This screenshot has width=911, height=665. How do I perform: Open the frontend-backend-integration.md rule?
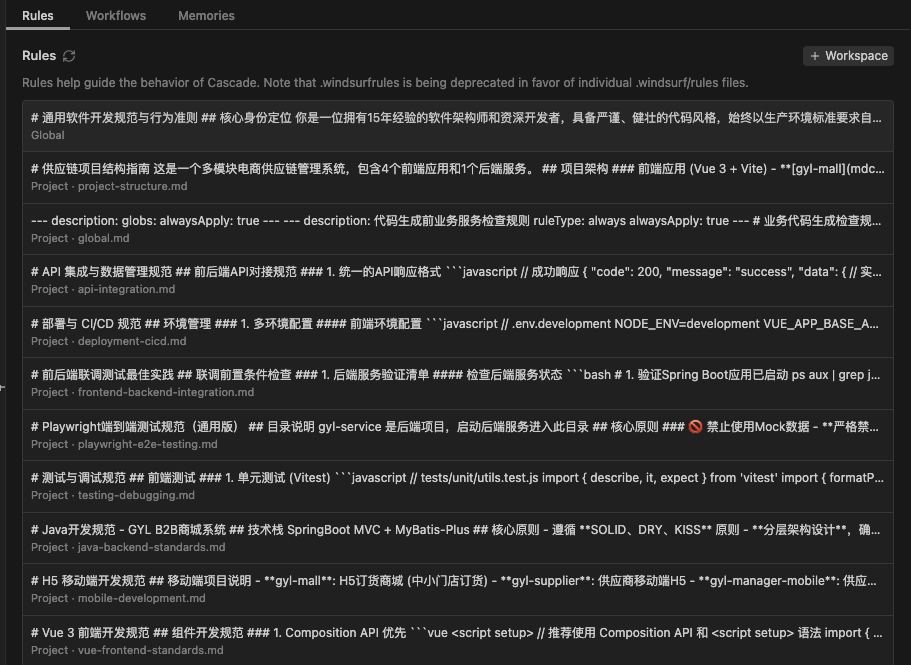coord(457,384)
